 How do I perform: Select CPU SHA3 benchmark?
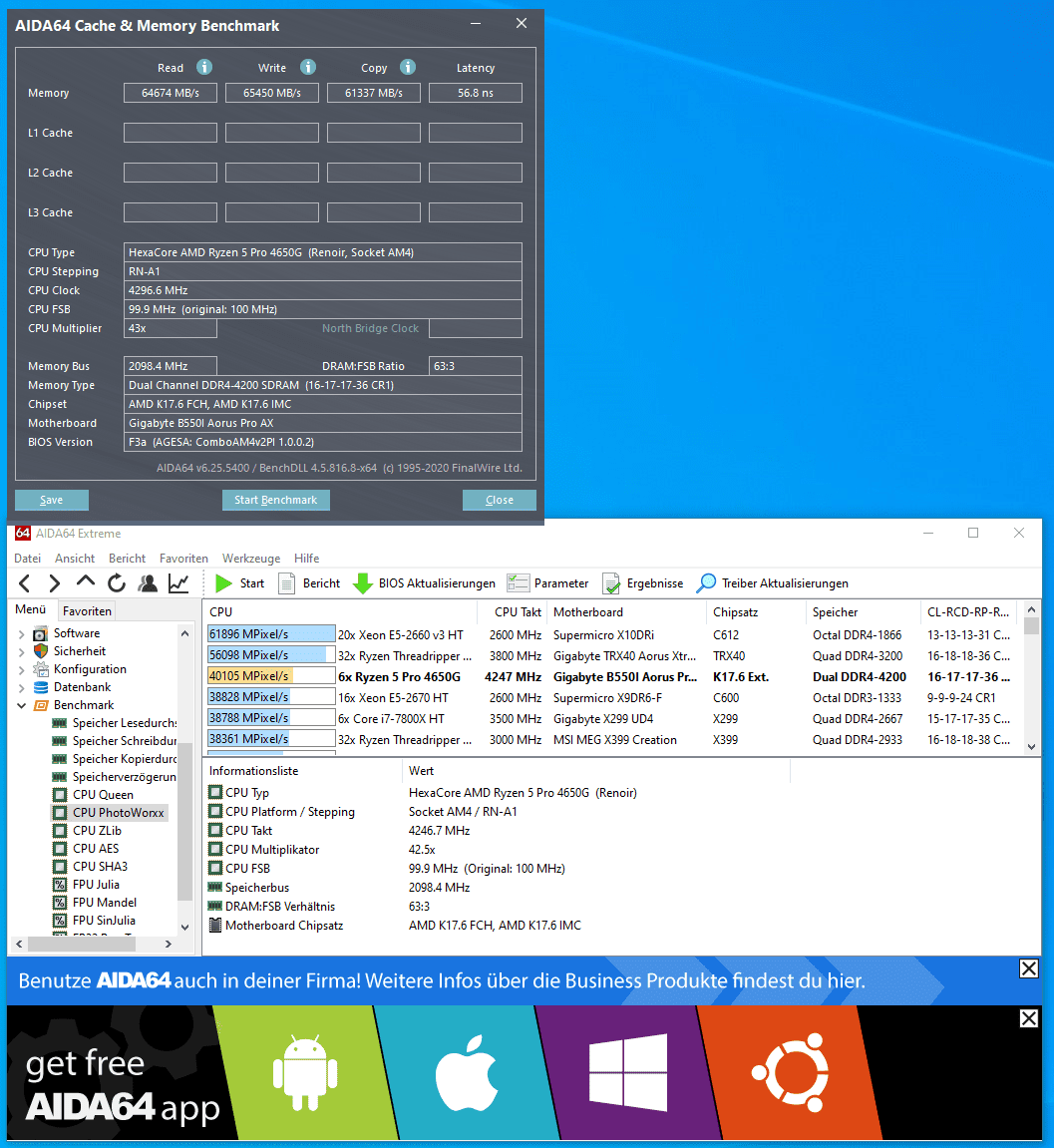(91, 867)
